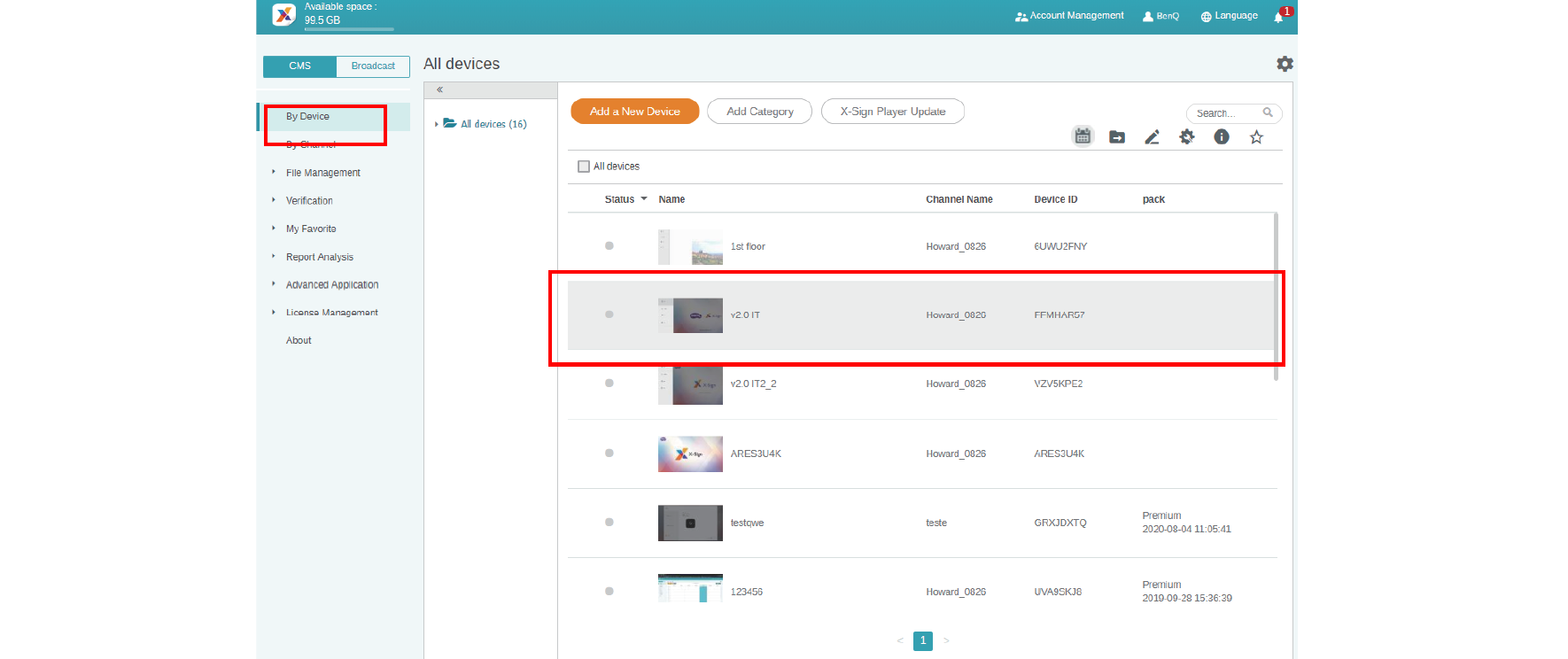Click Add a New Device button
The width and height of the screenshot is (1568, 659).
pyautogui.click(x=634, y=112)
